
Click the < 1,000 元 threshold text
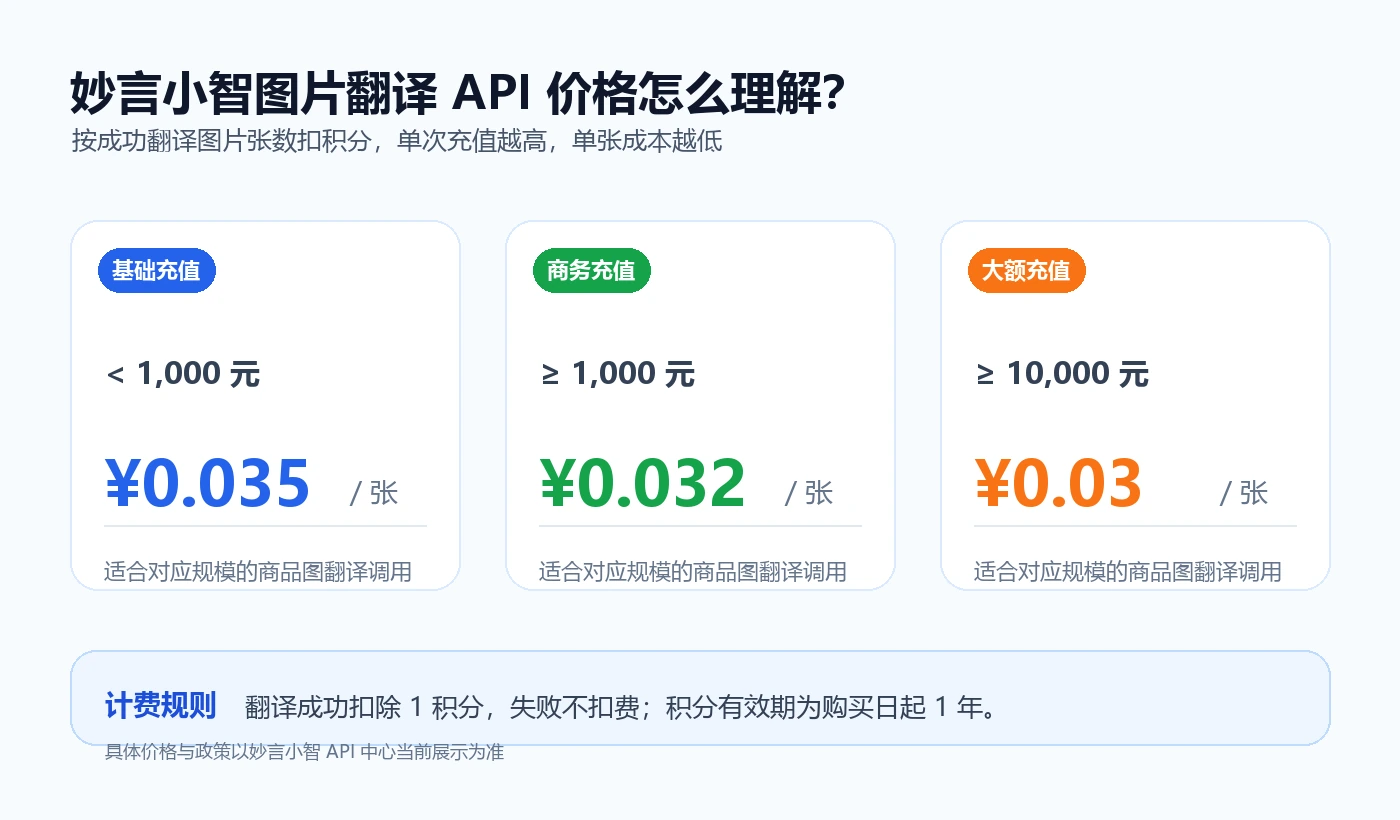183,374
